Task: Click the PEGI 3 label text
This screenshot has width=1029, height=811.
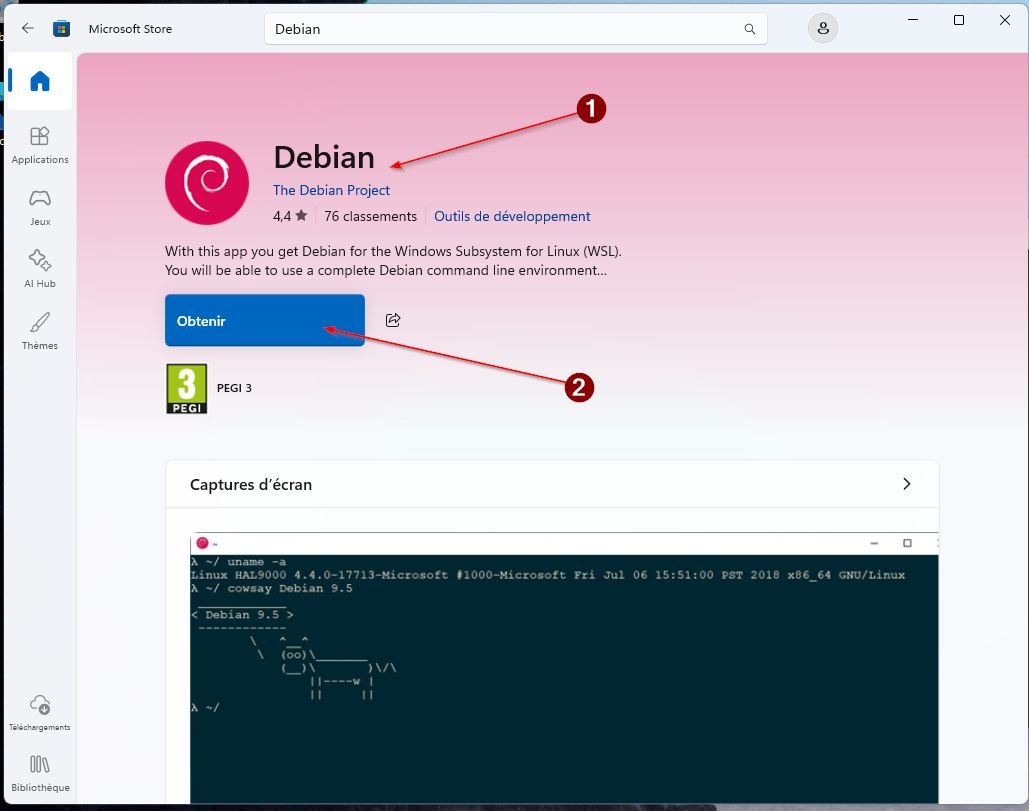Action: (x=234, y=388)
